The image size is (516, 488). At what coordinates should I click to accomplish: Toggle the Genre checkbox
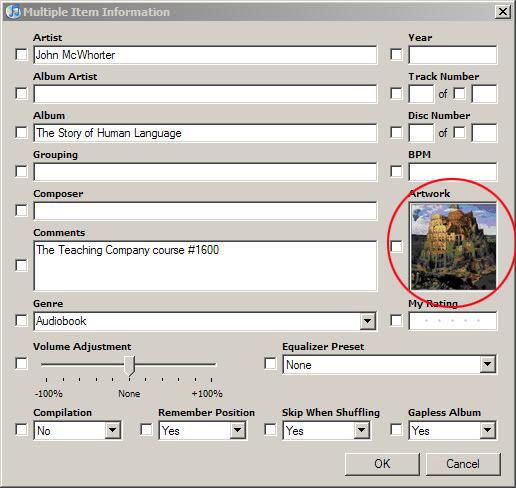pos(22,321)
